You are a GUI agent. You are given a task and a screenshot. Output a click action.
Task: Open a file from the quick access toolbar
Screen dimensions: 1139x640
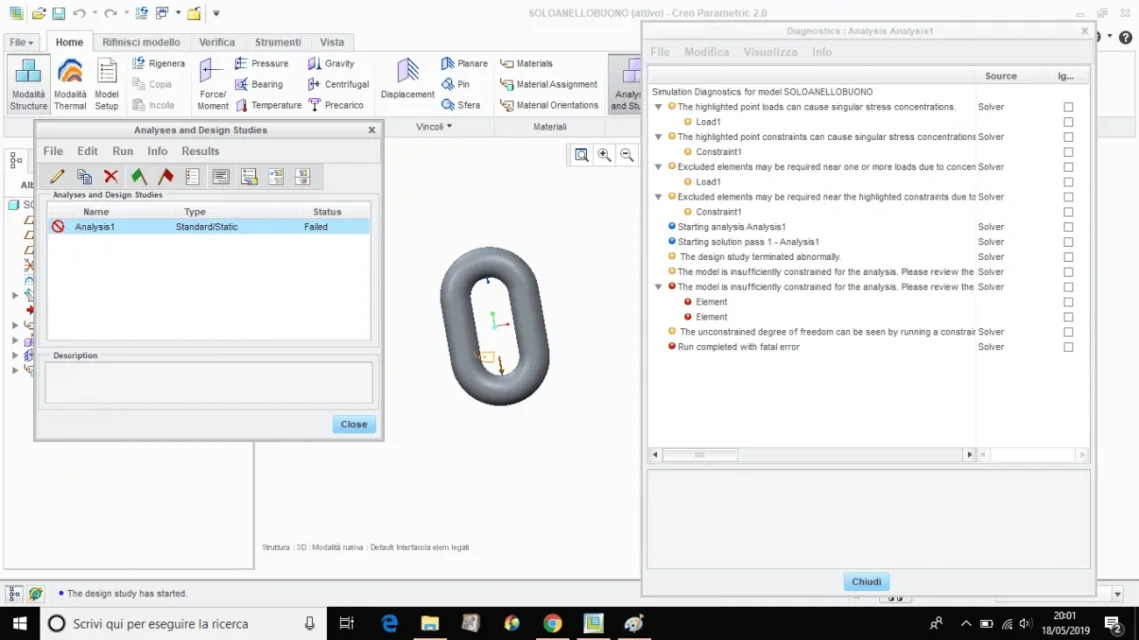[x=38, y=13]
